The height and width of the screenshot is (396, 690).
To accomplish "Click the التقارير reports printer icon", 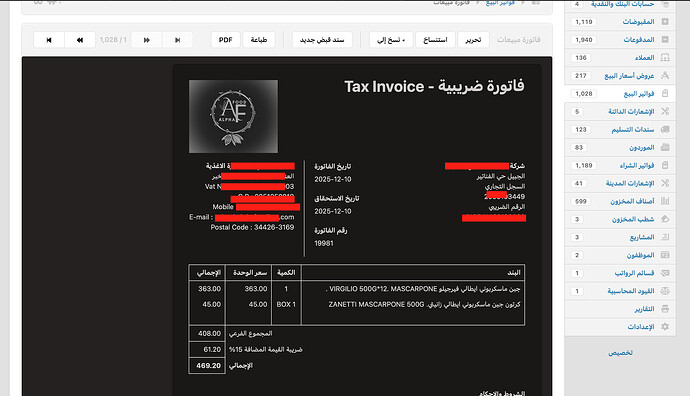I will 665,309.
